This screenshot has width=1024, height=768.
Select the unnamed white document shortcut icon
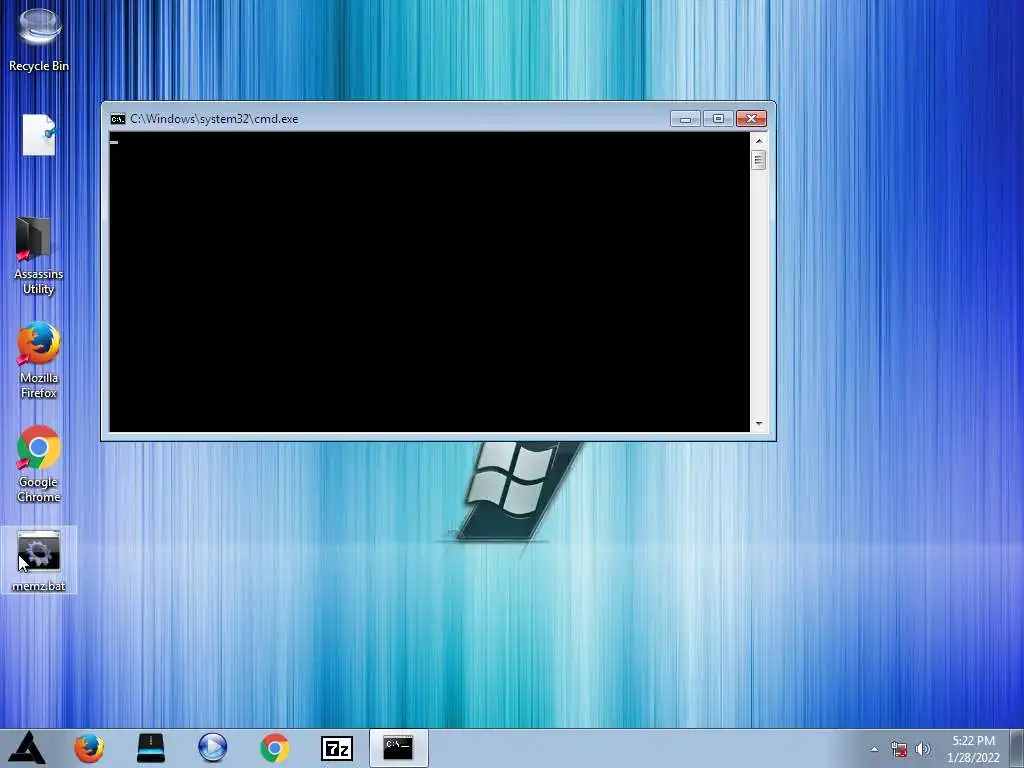39,135
